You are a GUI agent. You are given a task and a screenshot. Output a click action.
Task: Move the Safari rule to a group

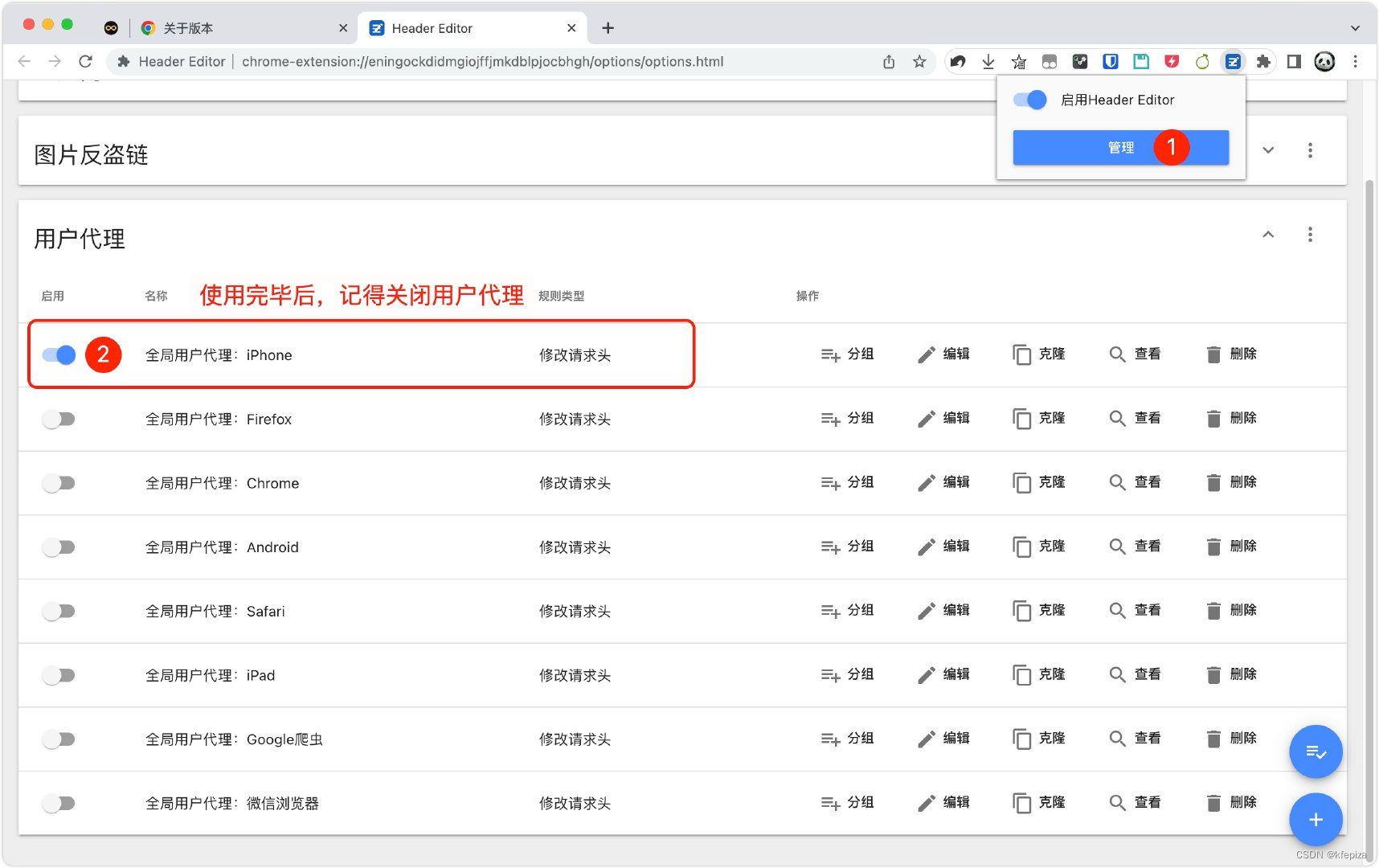(x=847, y=611)
